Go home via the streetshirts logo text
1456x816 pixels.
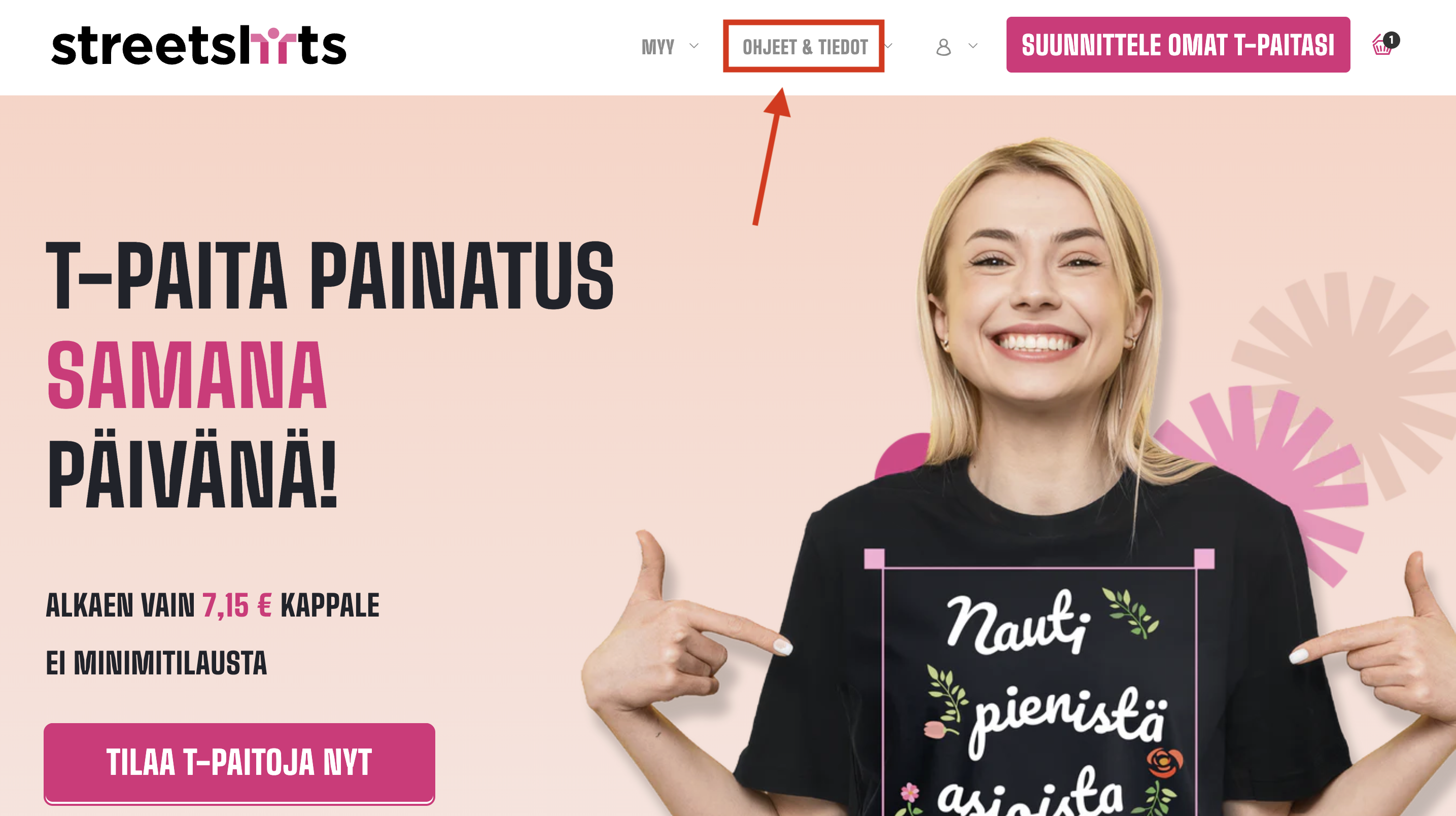(x=198, y=45)
